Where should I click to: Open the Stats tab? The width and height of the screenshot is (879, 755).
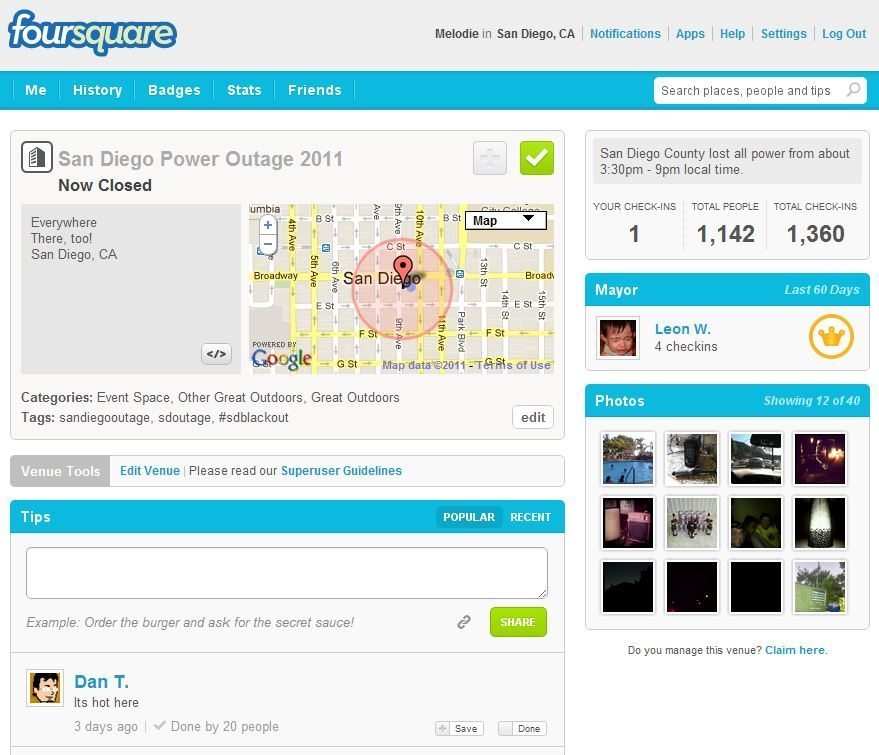tap(244, 90)
